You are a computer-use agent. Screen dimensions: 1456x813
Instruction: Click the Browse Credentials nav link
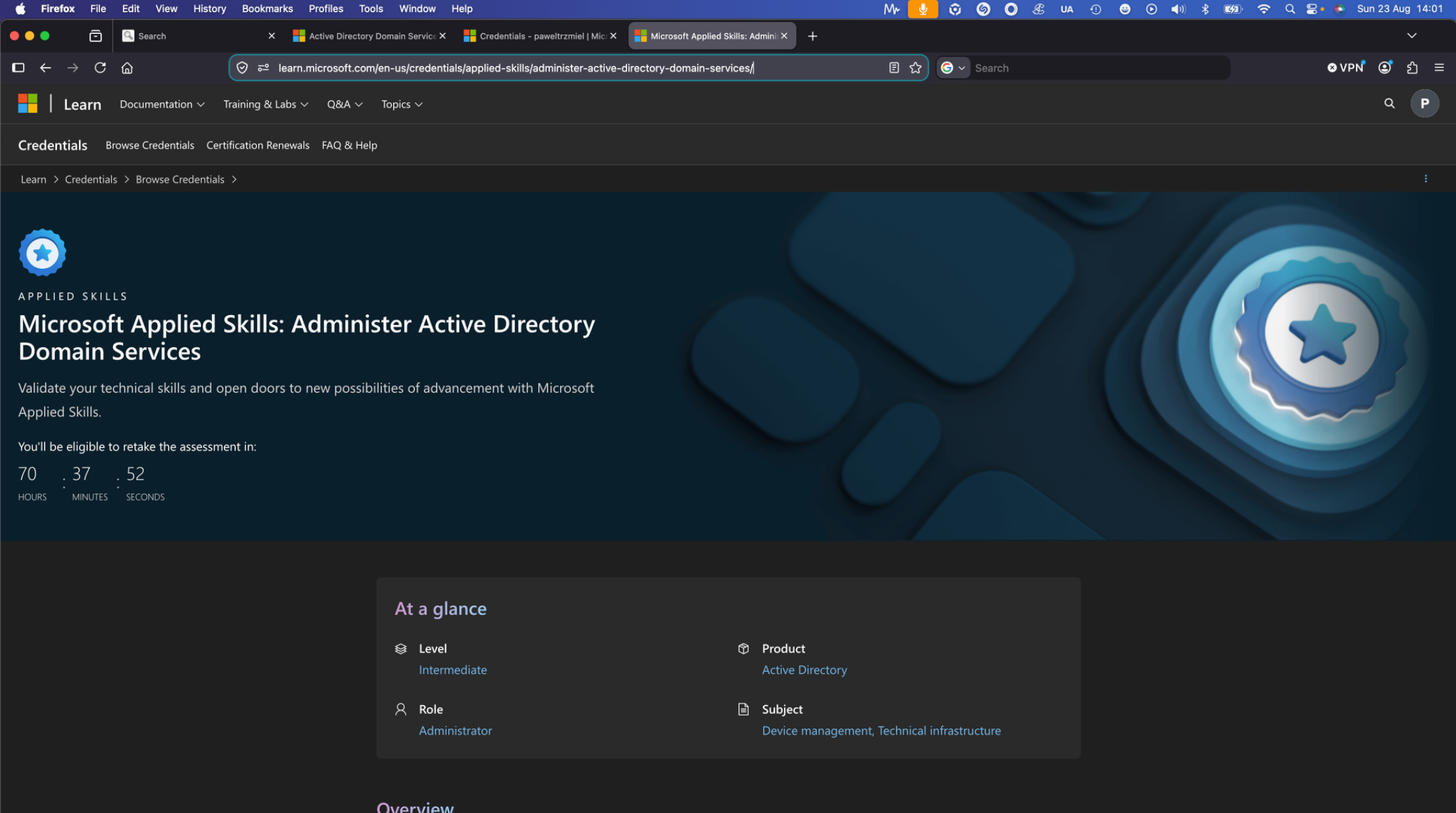click(x=150, y=145)
